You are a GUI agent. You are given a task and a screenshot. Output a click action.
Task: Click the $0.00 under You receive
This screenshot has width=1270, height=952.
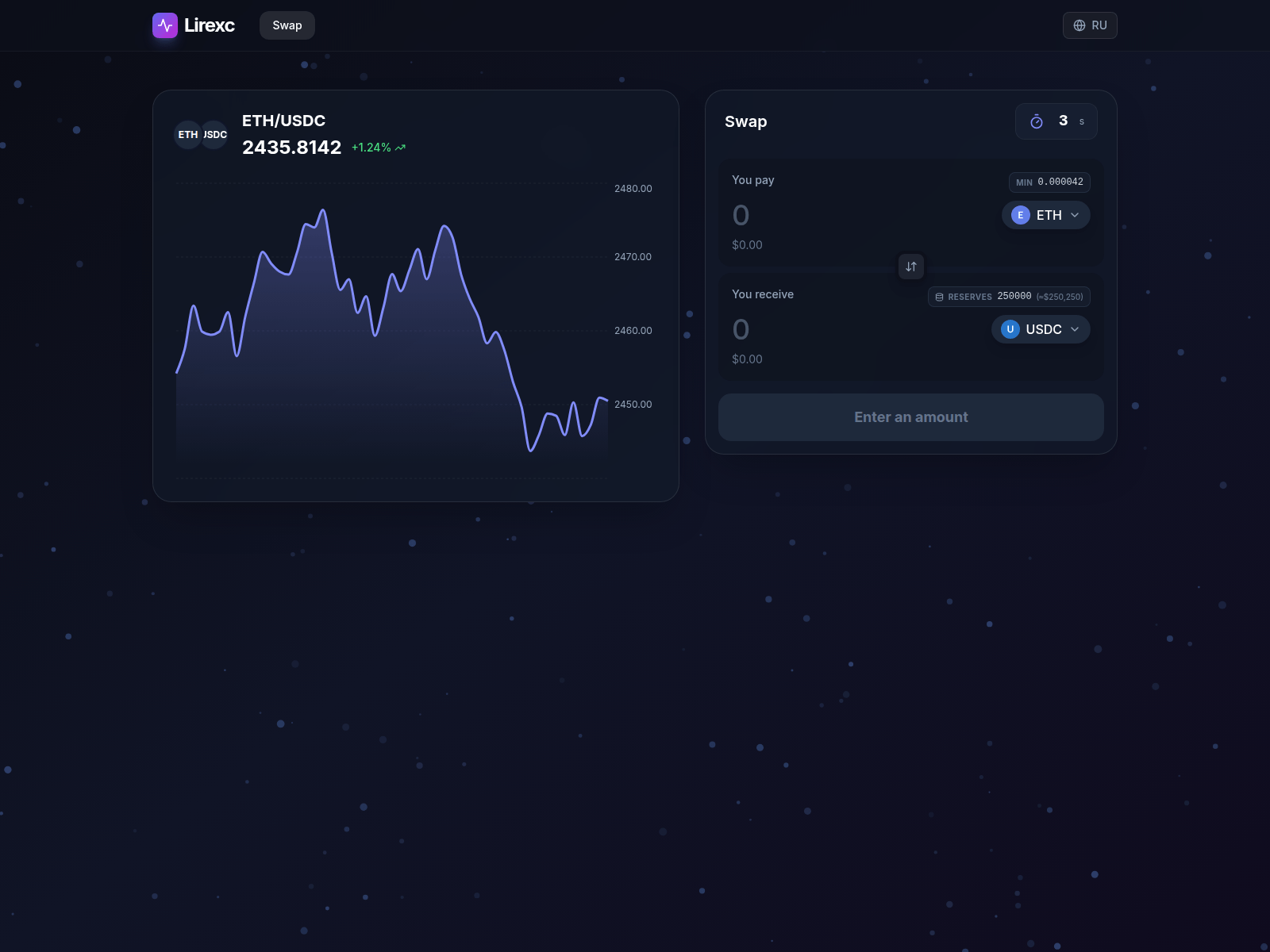point(747,359)
